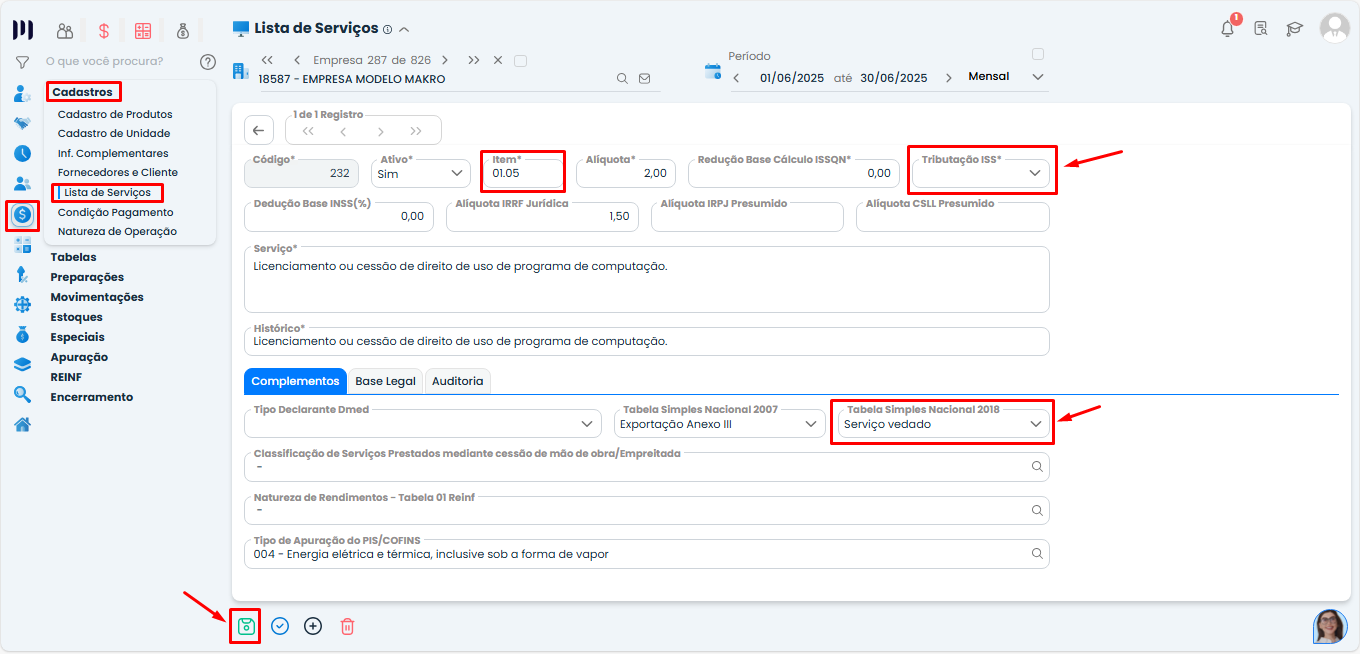This screenshot has height=654, width=1360.
Task: Click the Alíquota input field
Action: (626, 174)
